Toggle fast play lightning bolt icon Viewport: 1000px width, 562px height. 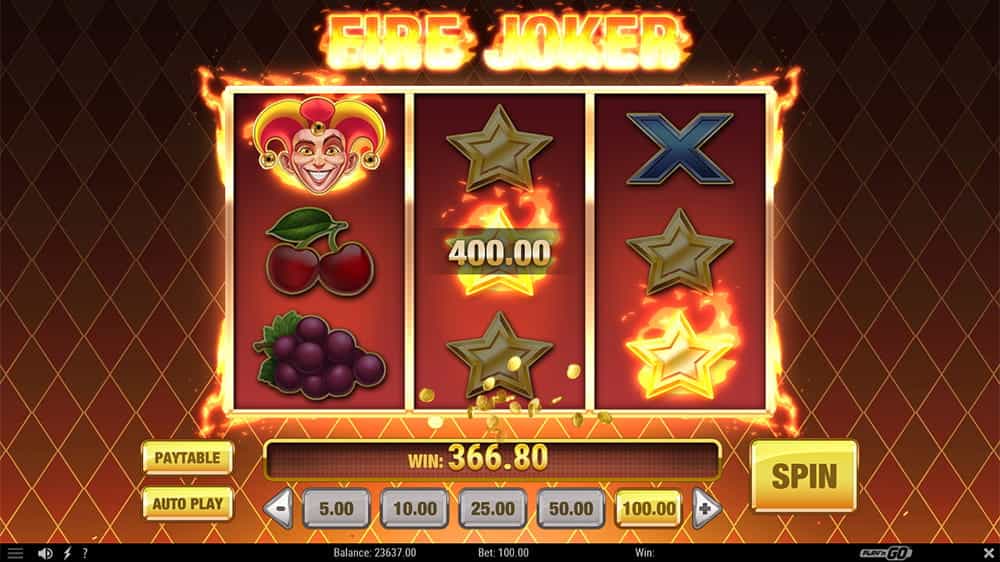tap(67, 553)
